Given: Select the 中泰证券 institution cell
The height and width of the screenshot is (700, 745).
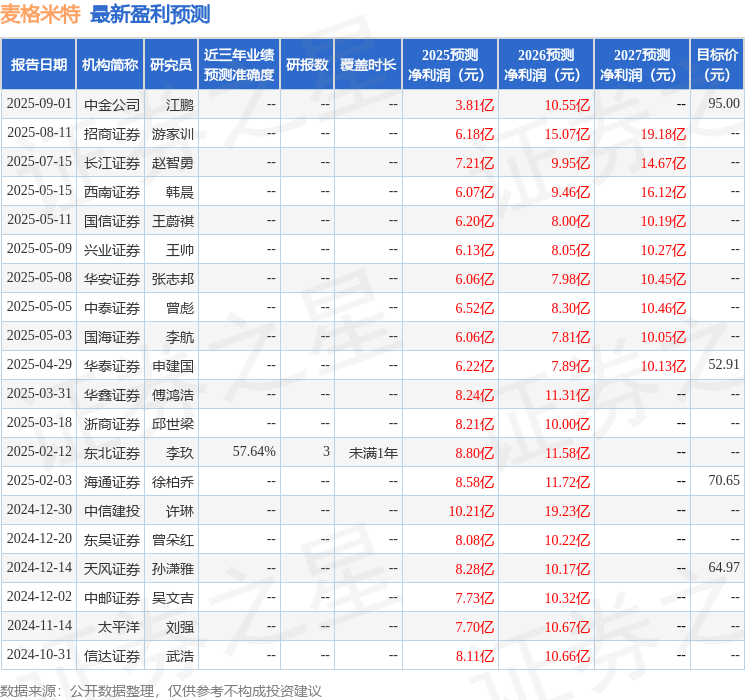Looking at the screenshot, I should pos(112,308).
